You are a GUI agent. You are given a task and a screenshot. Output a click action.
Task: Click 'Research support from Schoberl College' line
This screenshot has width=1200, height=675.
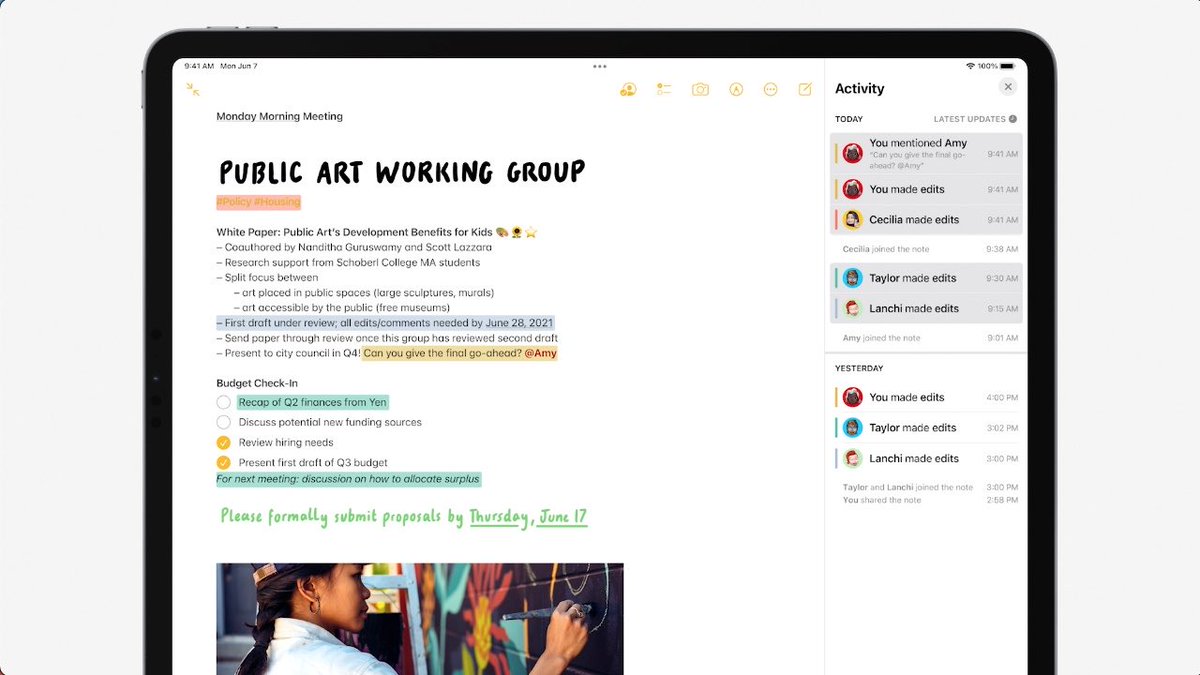pos(348,262)
